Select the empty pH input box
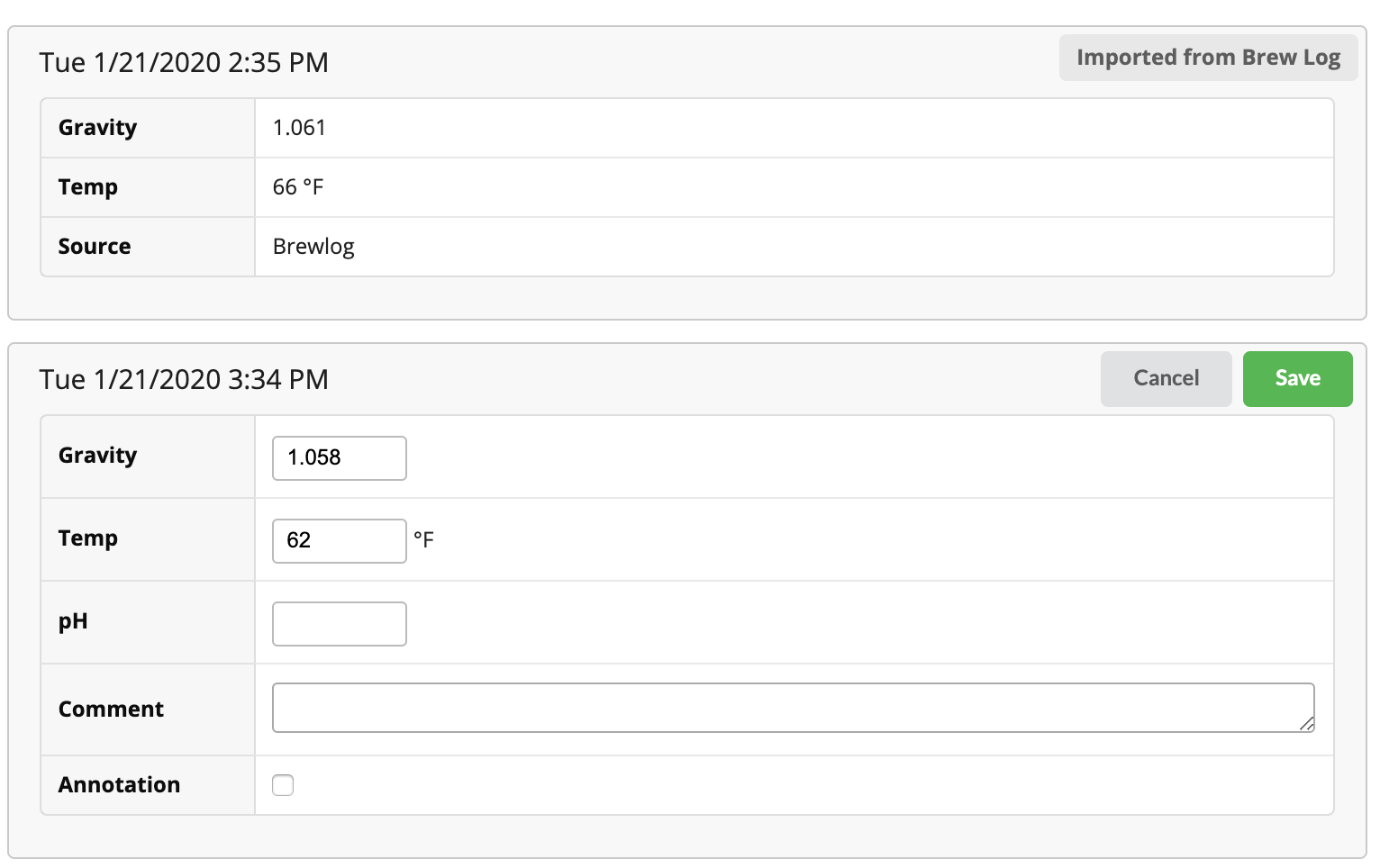 click(340, 624)
